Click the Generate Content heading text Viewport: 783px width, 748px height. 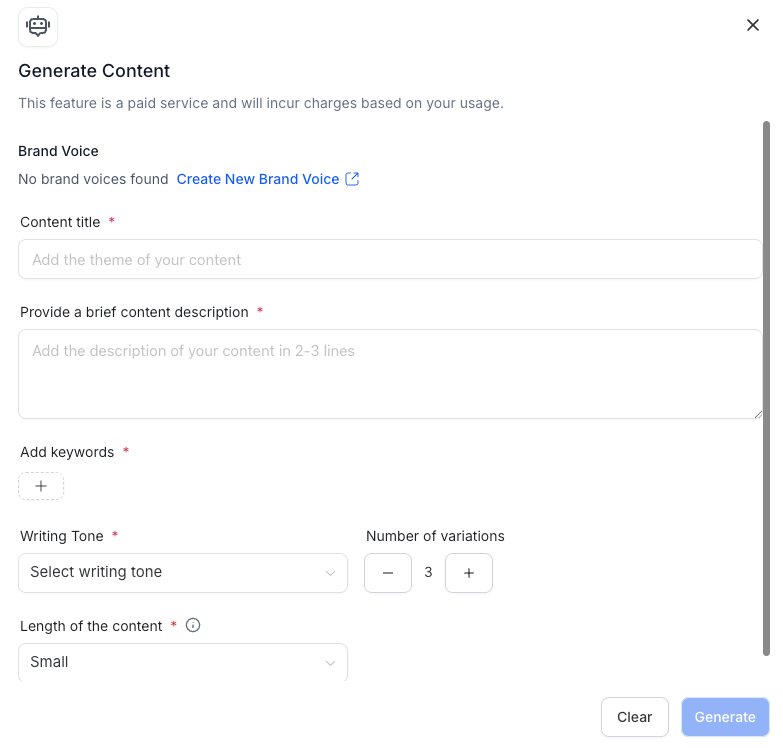click(94, 71)
